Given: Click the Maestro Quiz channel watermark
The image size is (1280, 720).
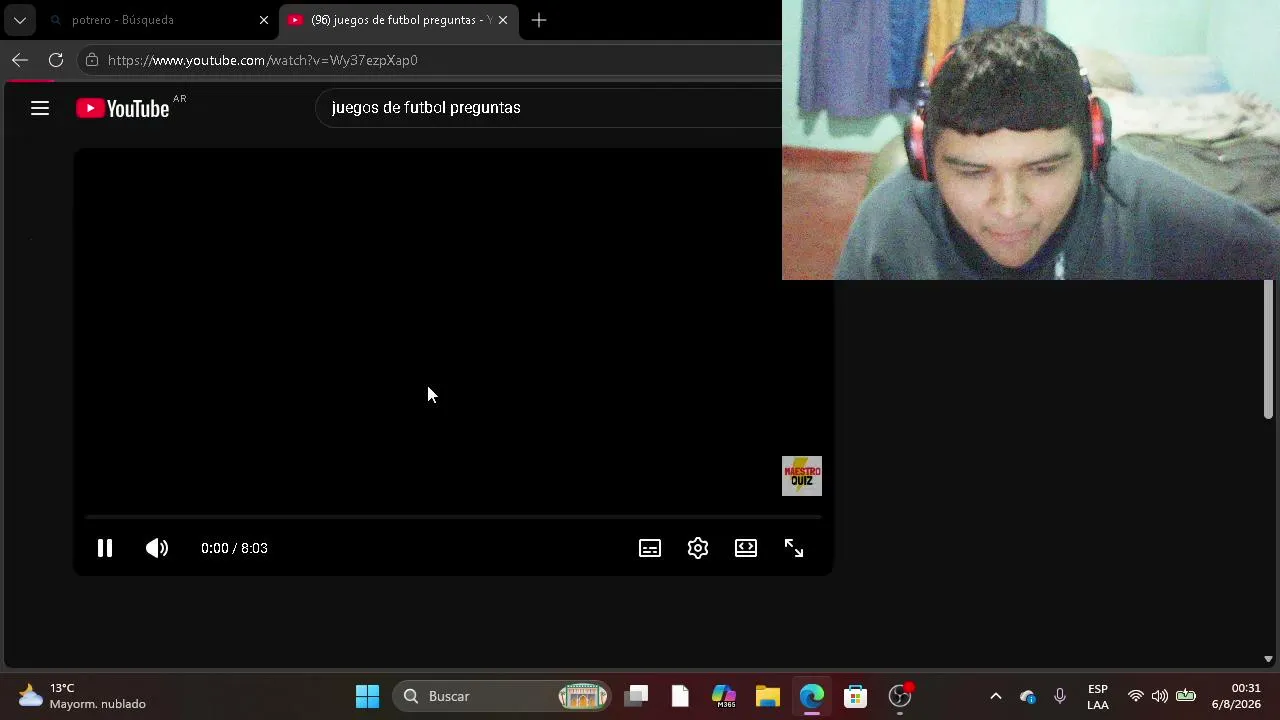Looking at the screenshot, I should click(802, 476).
